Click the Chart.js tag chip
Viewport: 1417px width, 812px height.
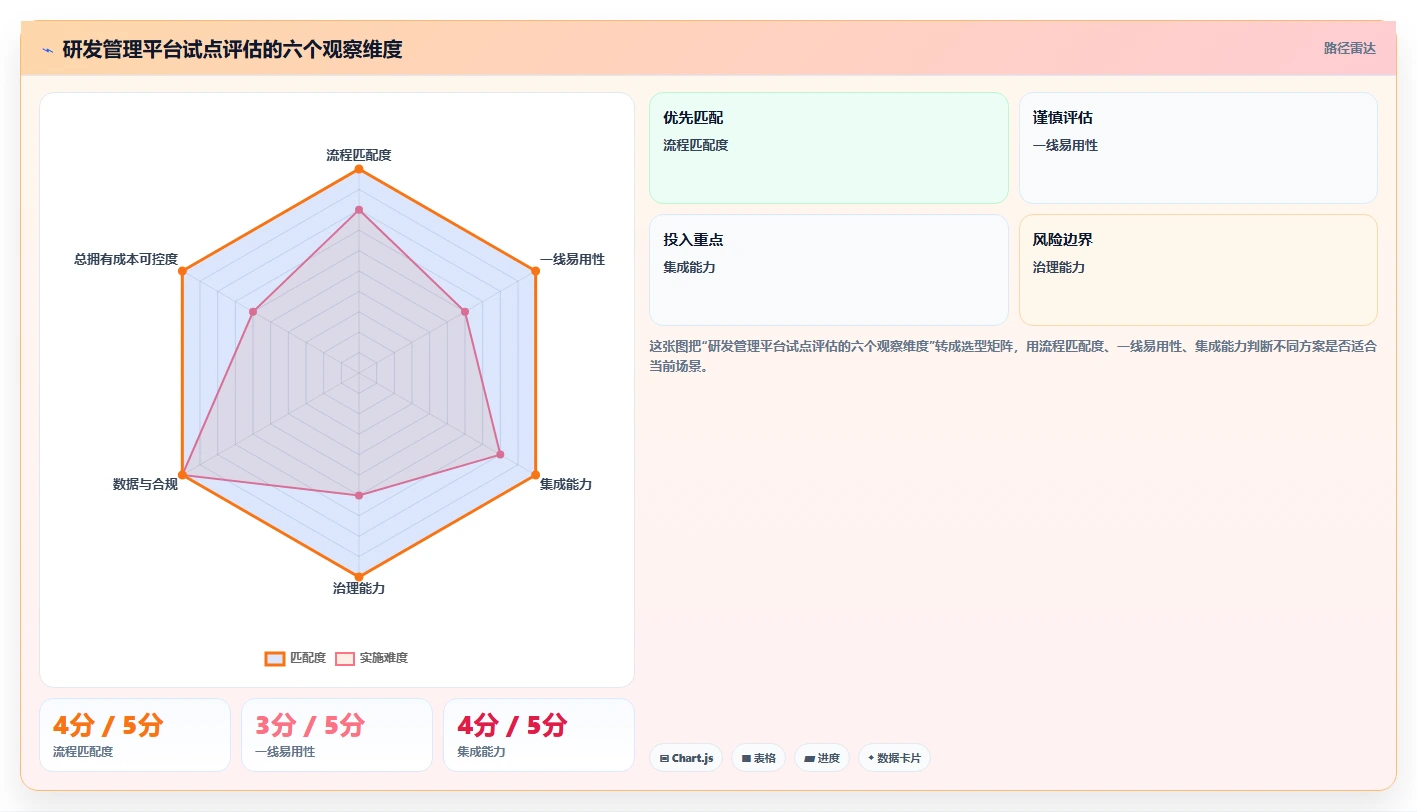click(x=686, y=758)
